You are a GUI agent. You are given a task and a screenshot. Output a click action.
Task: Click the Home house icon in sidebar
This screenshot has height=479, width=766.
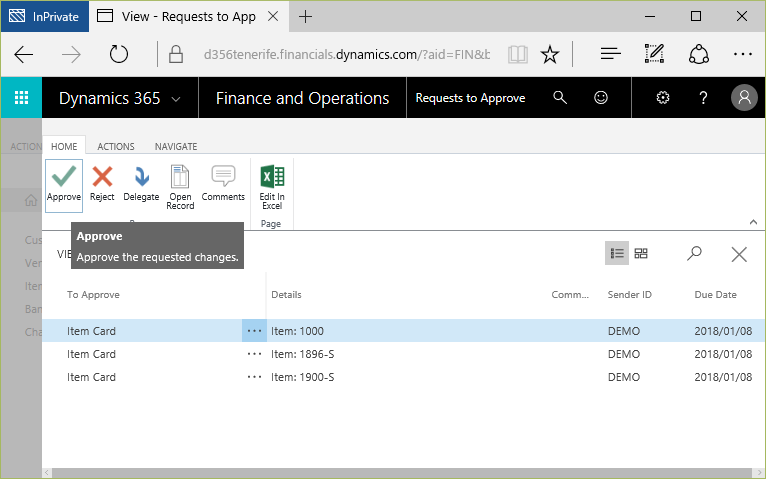click(x=31, y=200)
